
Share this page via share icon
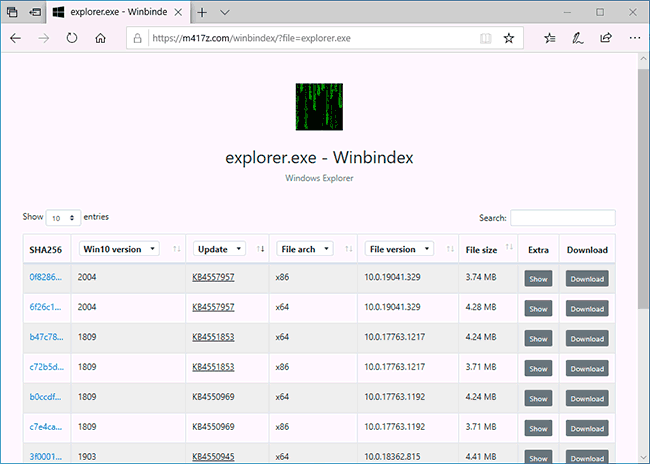tap(606, 38)
